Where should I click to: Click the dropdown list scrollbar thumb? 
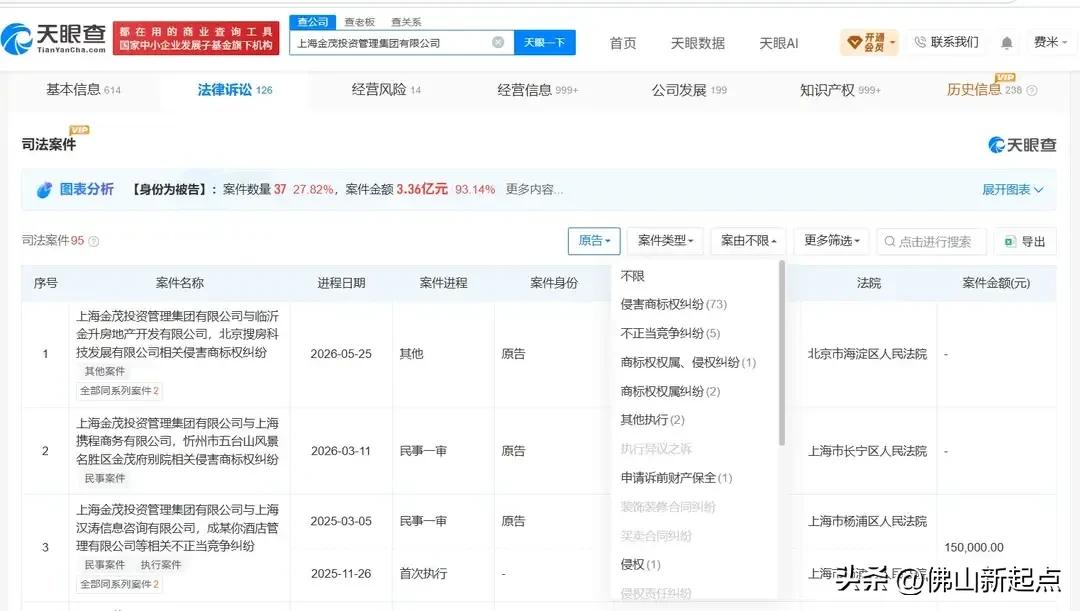coord(782,353)
